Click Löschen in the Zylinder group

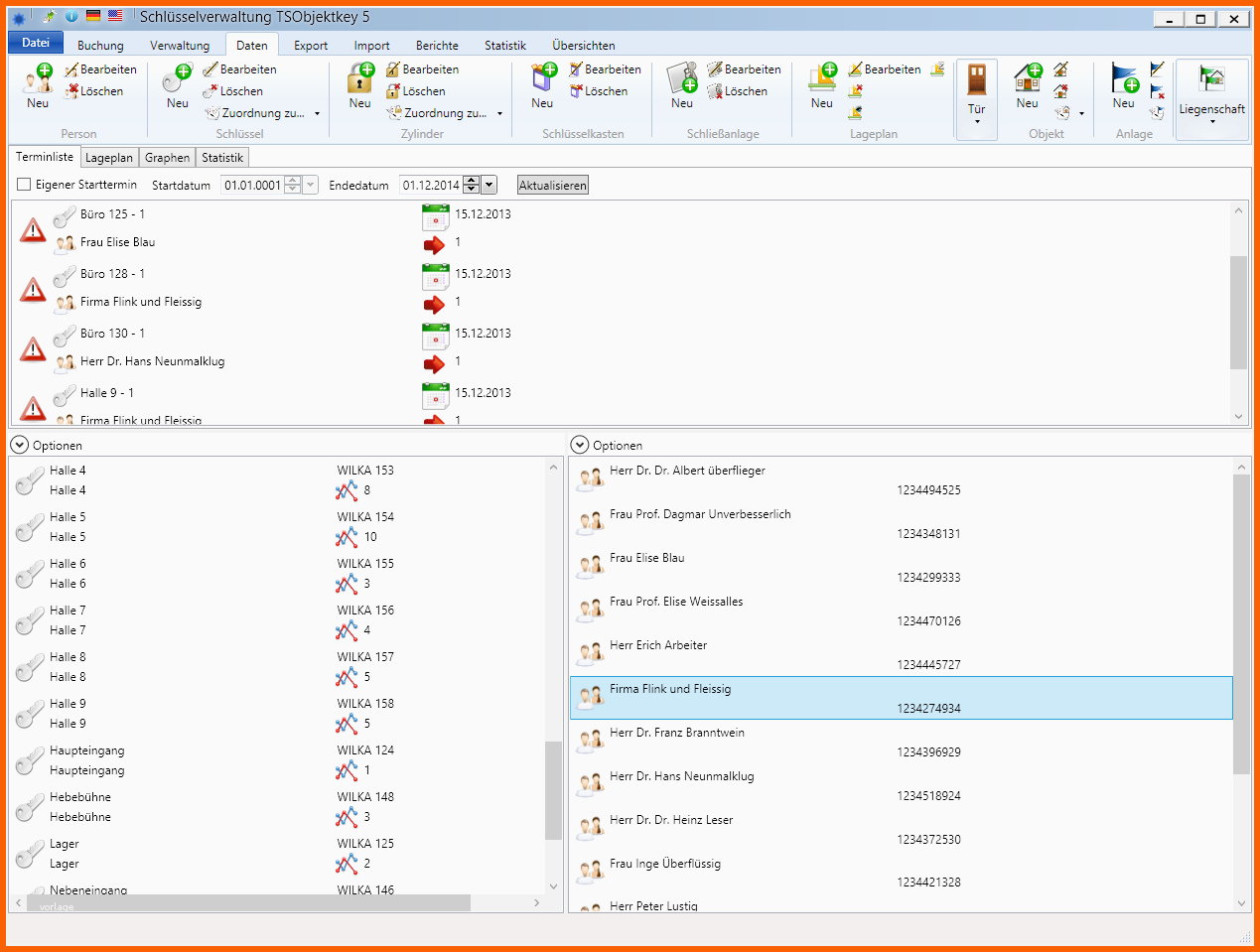pos(415,91)
